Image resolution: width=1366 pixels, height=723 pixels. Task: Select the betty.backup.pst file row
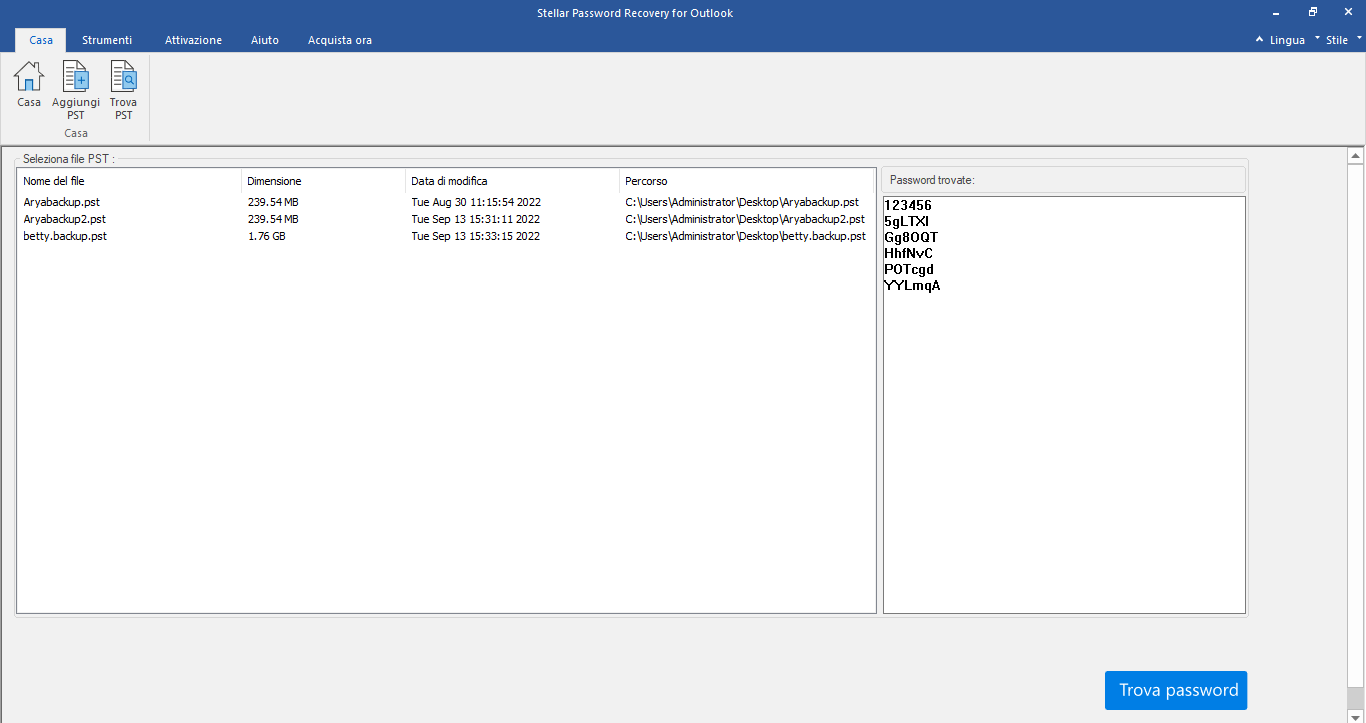tap(446, 236)
